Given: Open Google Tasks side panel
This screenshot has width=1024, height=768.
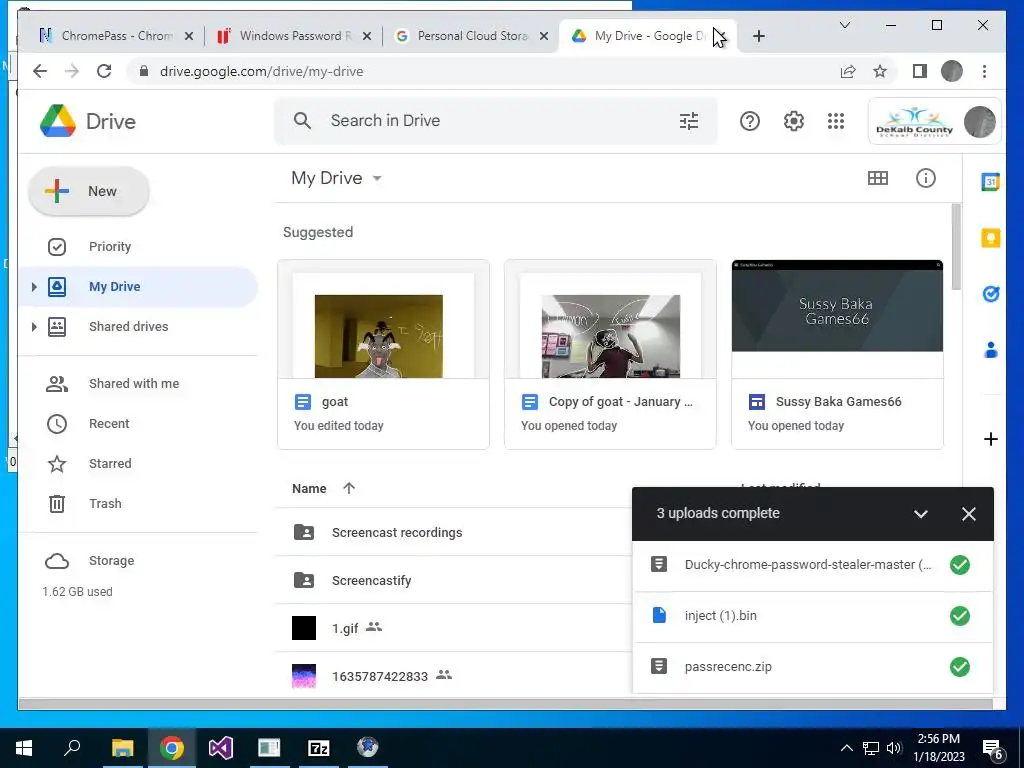Looking at the screenshot, I should (x=991, y=294).
